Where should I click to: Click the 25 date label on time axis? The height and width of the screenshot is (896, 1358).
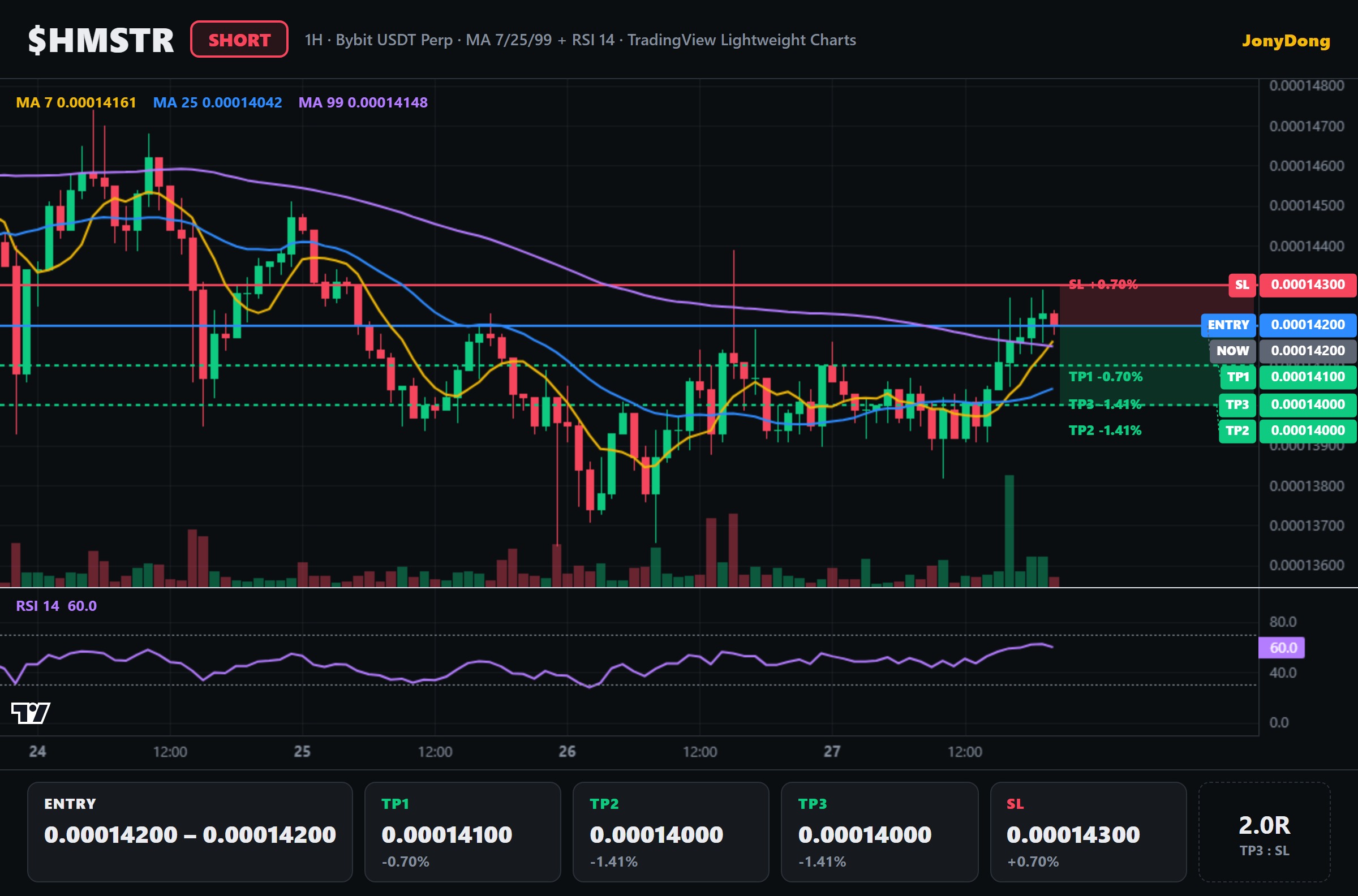302,751
